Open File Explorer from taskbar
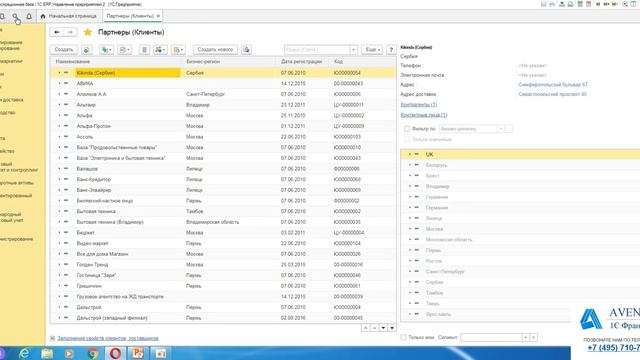The width and height of the screenshot is (640, 360). [47, 353]
